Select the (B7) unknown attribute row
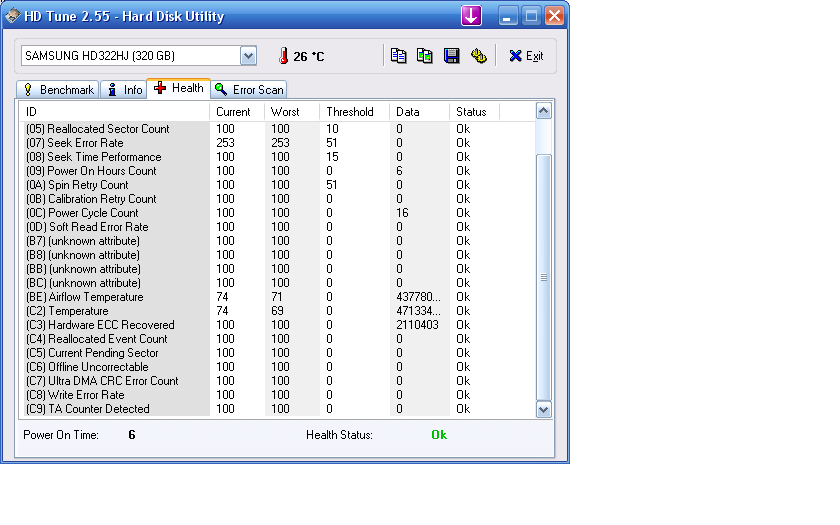This screenshot has height=525, width=840. tap(278, 241)
